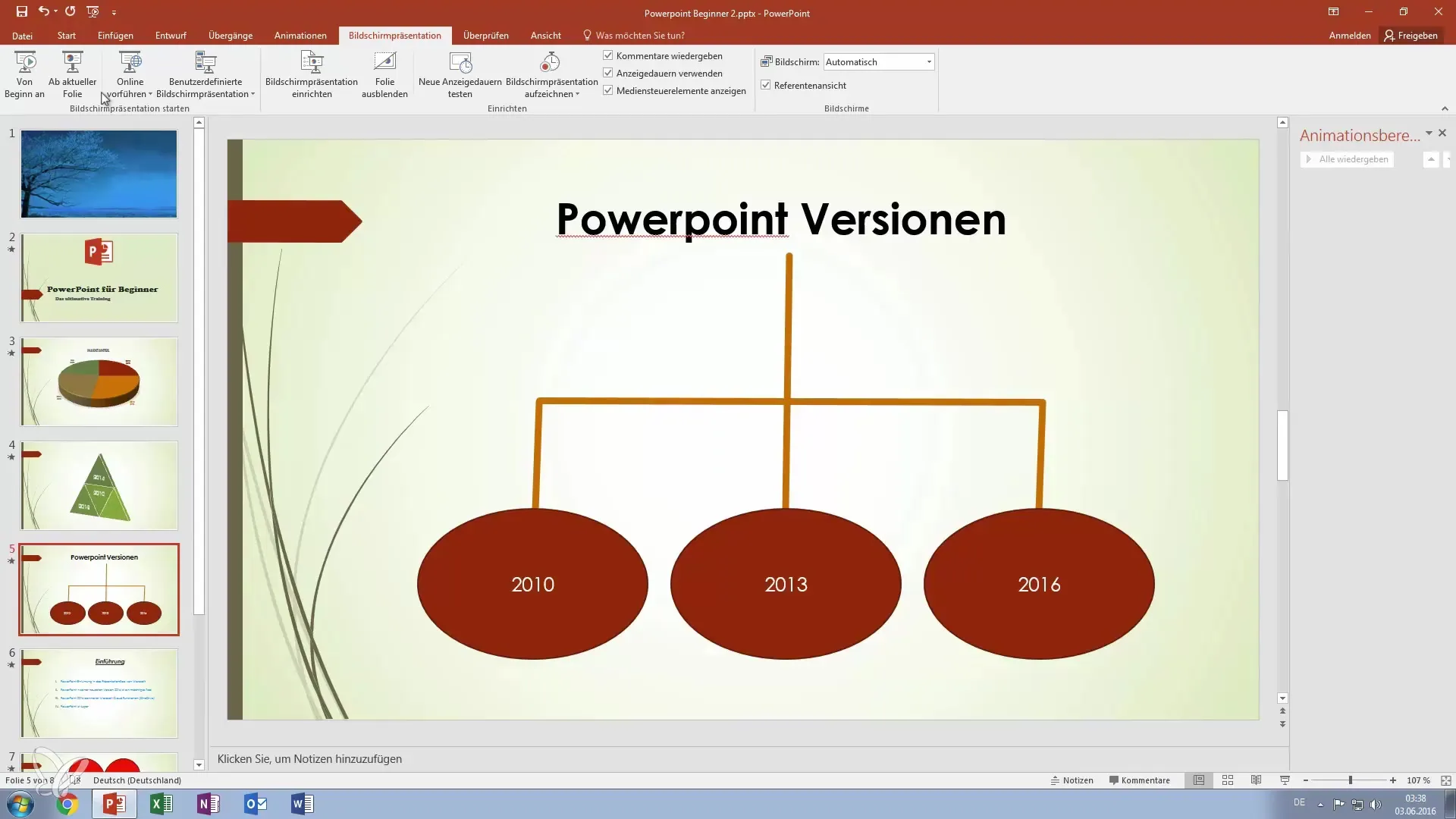
Task: Select slide 3 pie chart thumbnail
Action: (x=99, y=381)
